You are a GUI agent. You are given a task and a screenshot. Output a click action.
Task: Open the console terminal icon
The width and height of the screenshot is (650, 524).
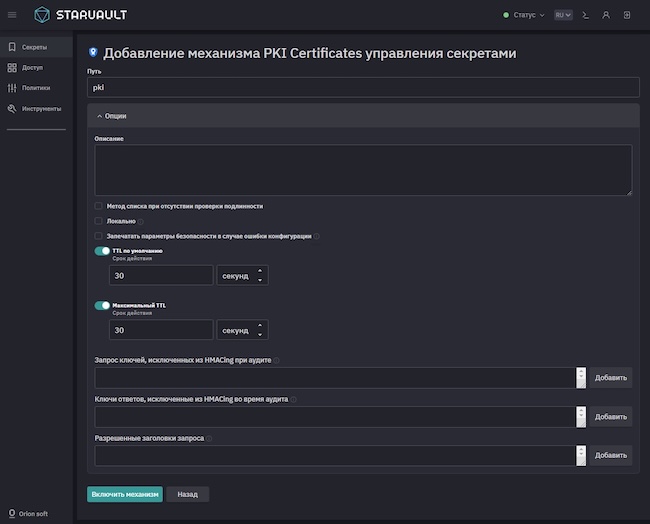click(x=585, y=15)
